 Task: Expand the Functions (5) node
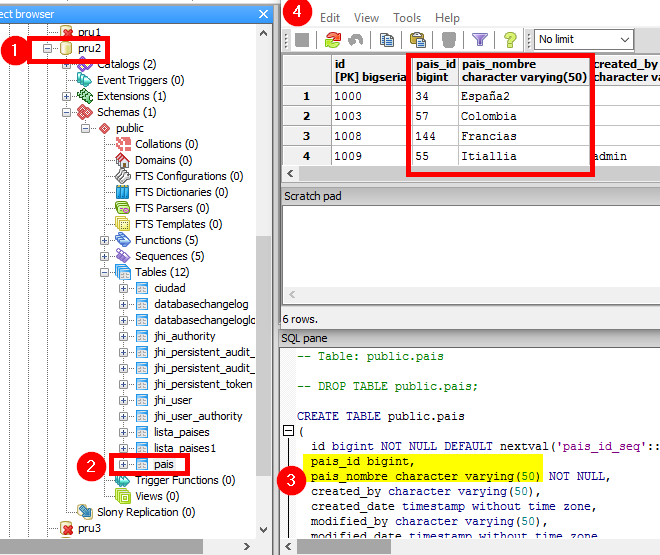point(105,240)
